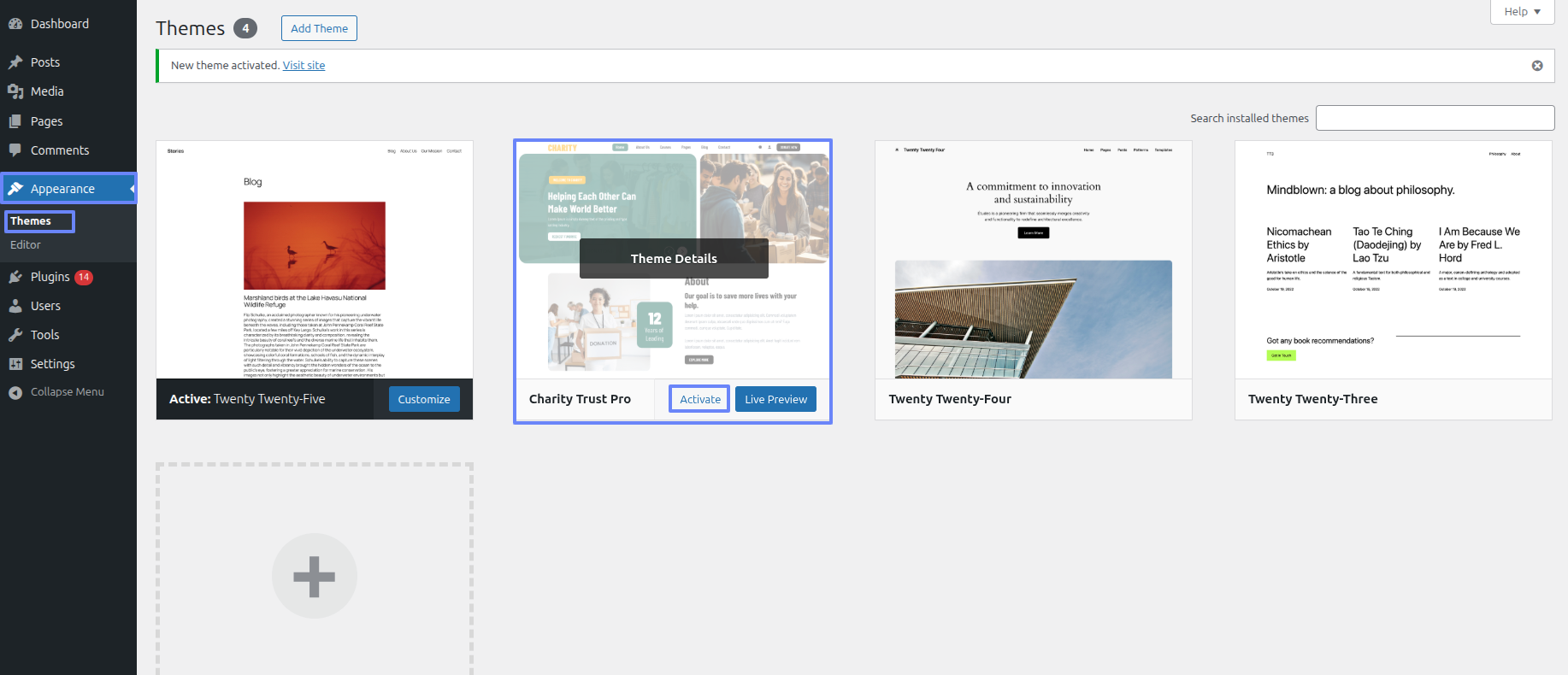Click the Comments bubble icon
The image size is (1568, 675).
tap(15, 150)
